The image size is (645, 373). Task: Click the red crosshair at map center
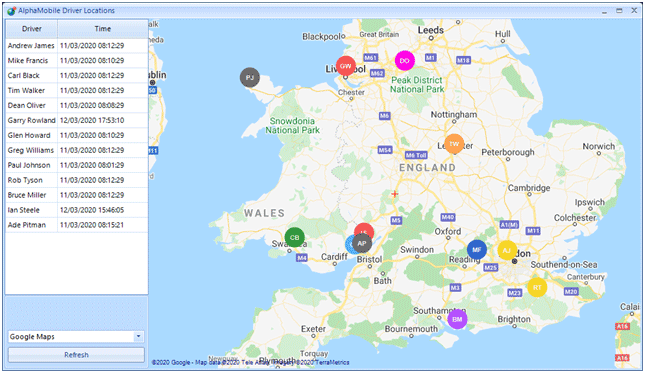click(x=394, y=194)
